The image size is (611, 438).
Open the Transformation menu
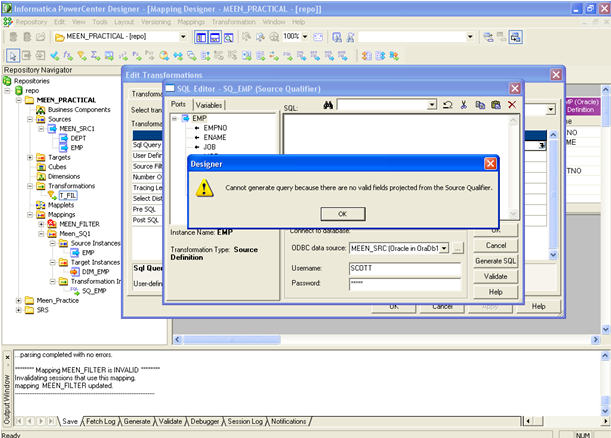233,22
